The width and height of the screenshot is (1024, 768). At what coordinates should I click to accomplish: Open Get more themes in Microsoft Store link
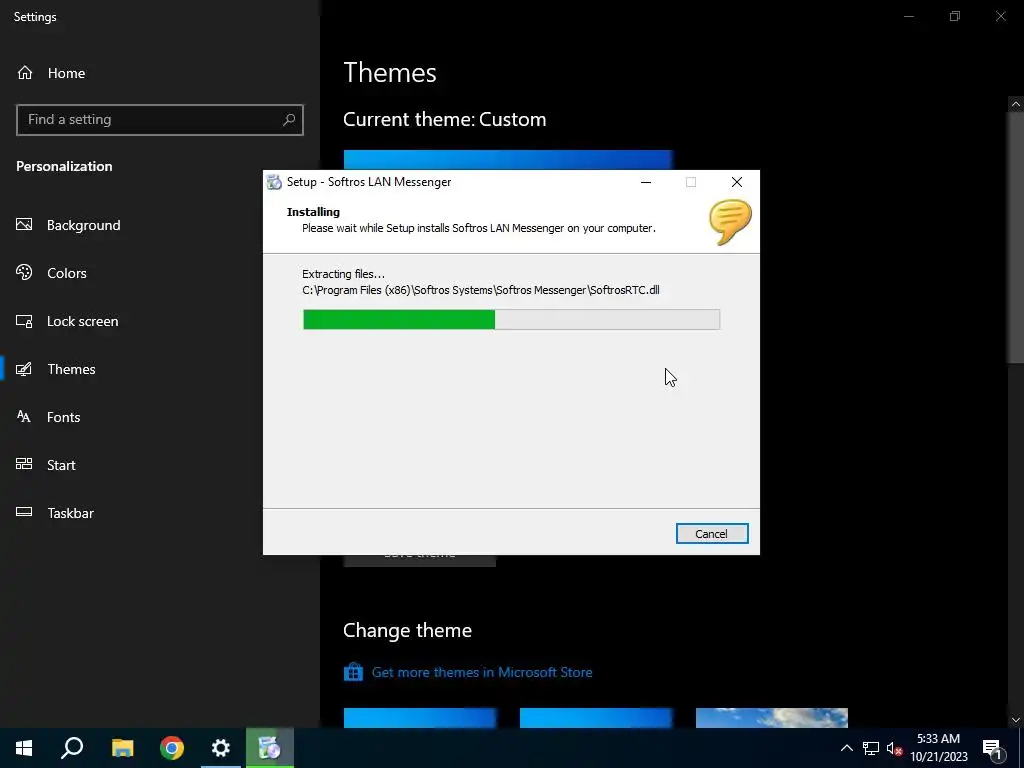click(x=482, y=672)
